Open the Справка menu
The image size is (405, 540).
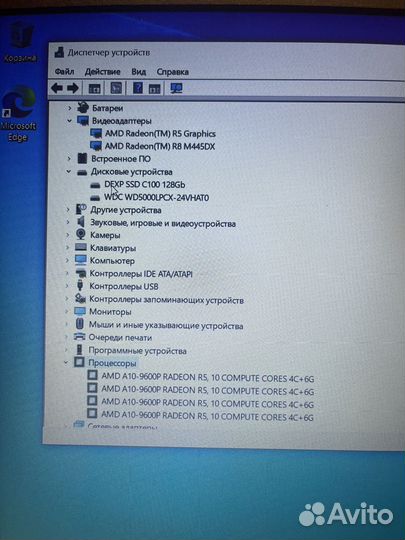click(x=173, y=72)
